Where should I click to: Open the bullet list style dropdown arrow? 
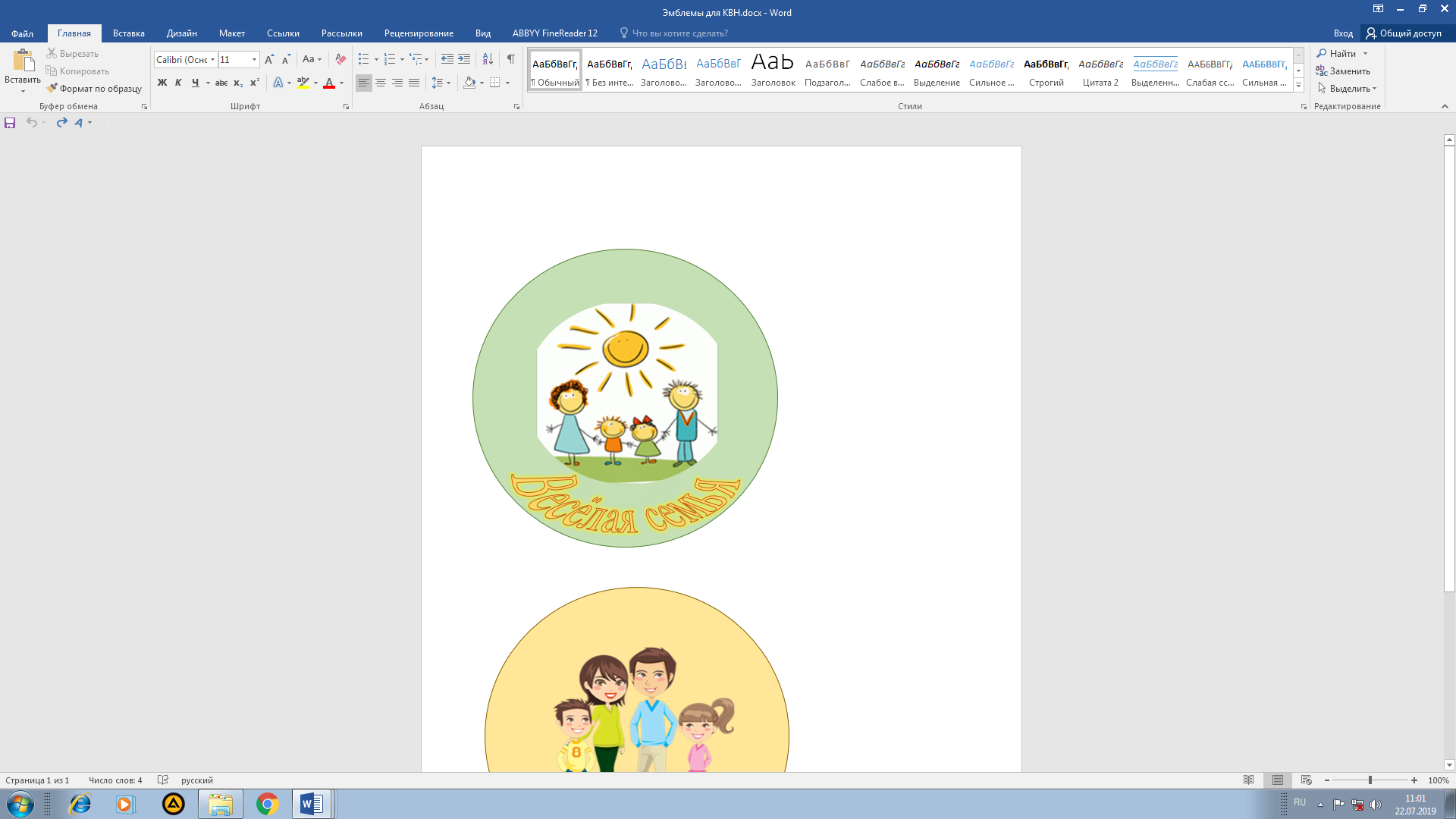pos(376,59)
